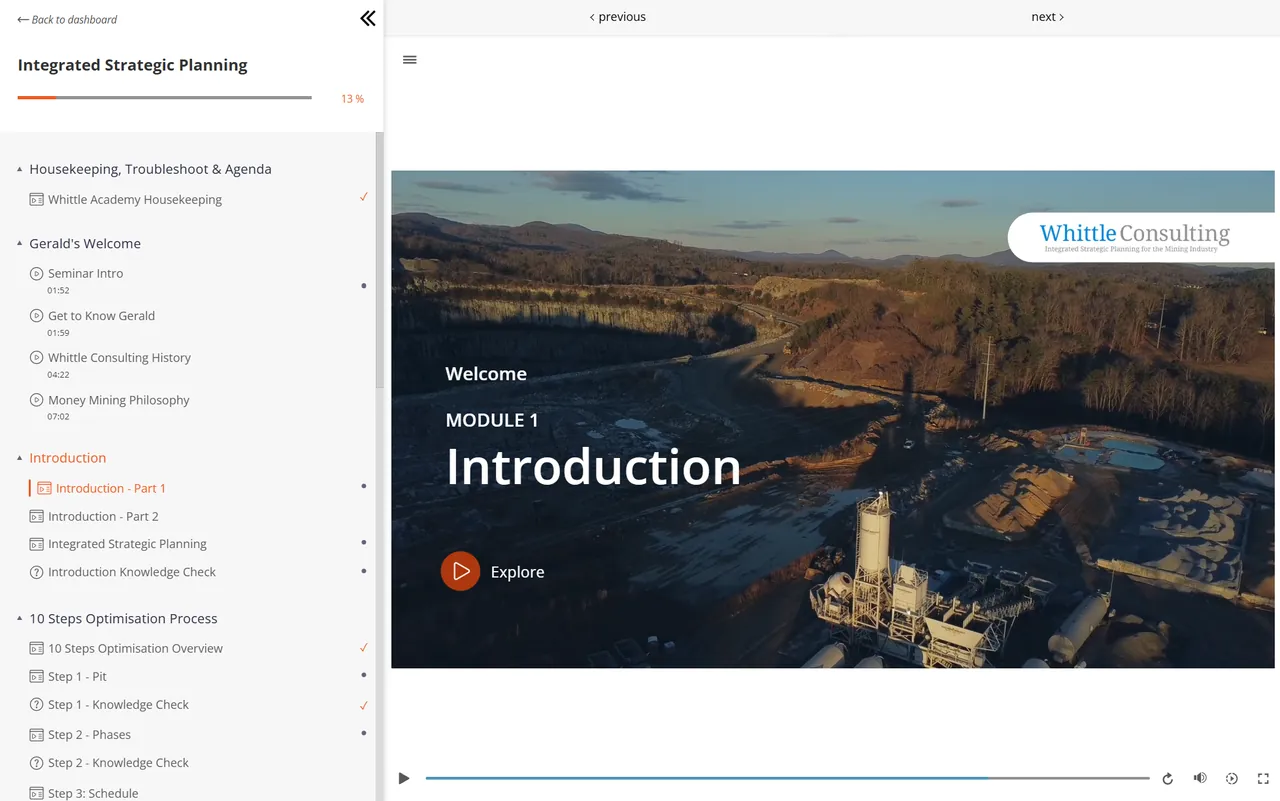The height and width of the screenshot is (801, 1280).
Task: Open Step 3: Schedule lesson
Action: 93,793
